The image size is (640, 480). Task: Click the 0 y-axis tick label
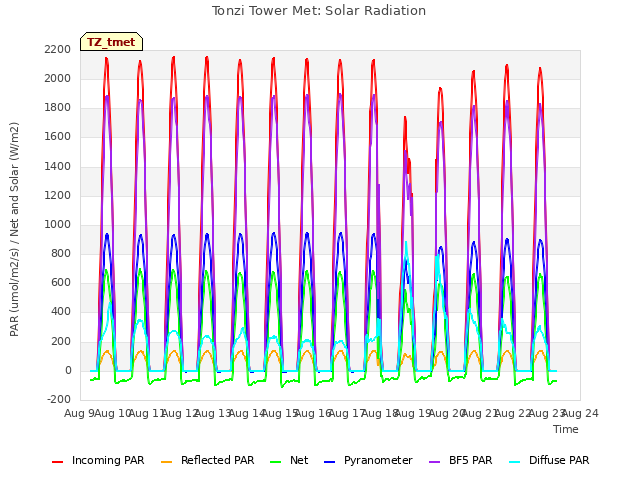click(x=68, y=371)
